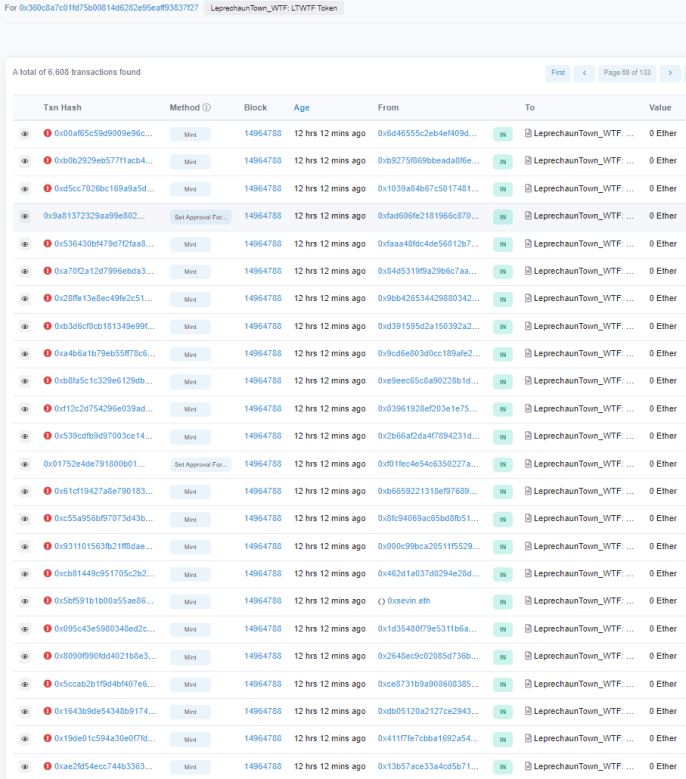Click eye icon for 0x931101563fb21ff8dae
The height and width of the screenshot is (779, 686).
24,546
